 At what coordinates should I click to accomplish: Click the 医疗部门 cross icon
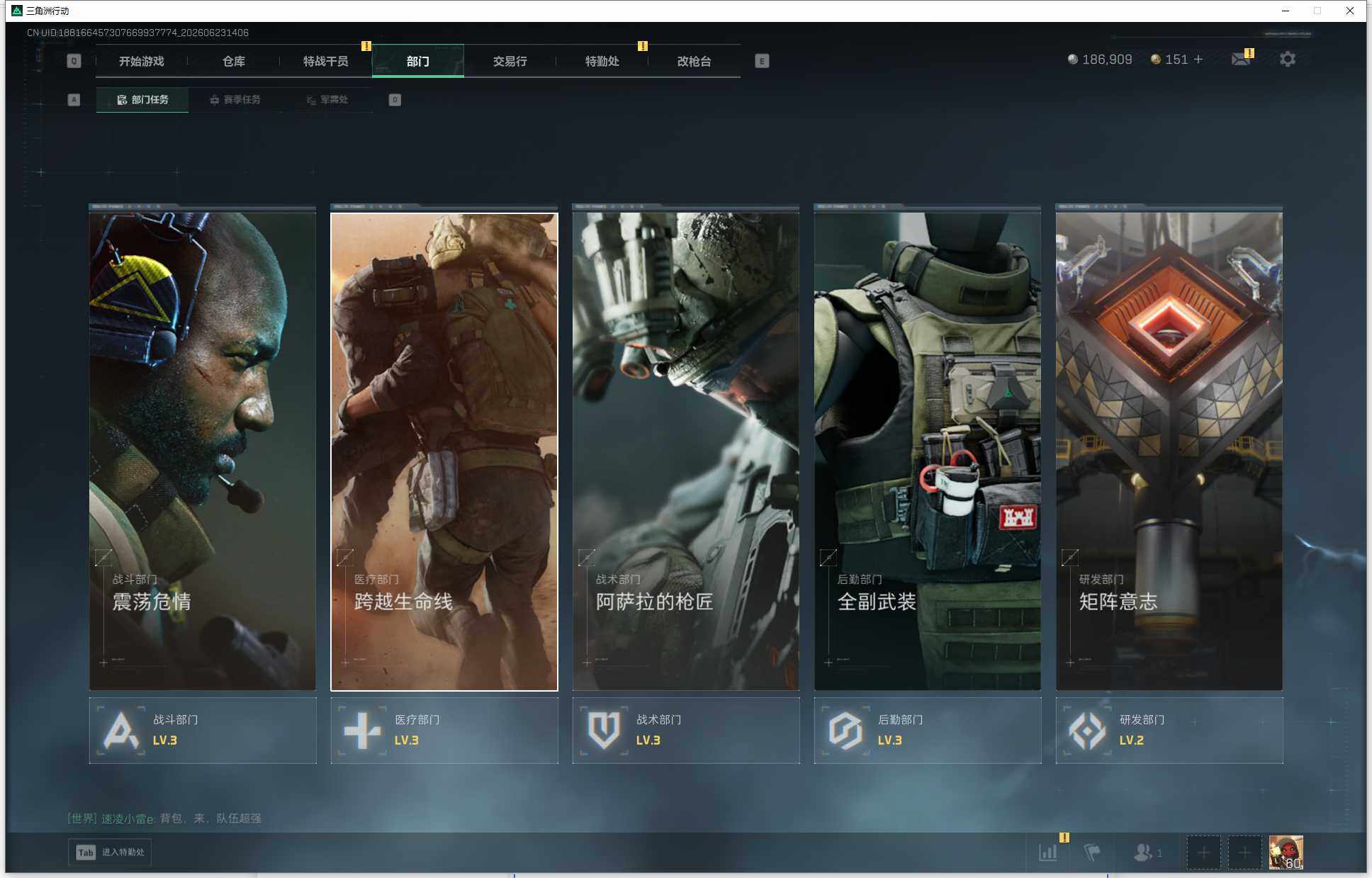point(363,731)
